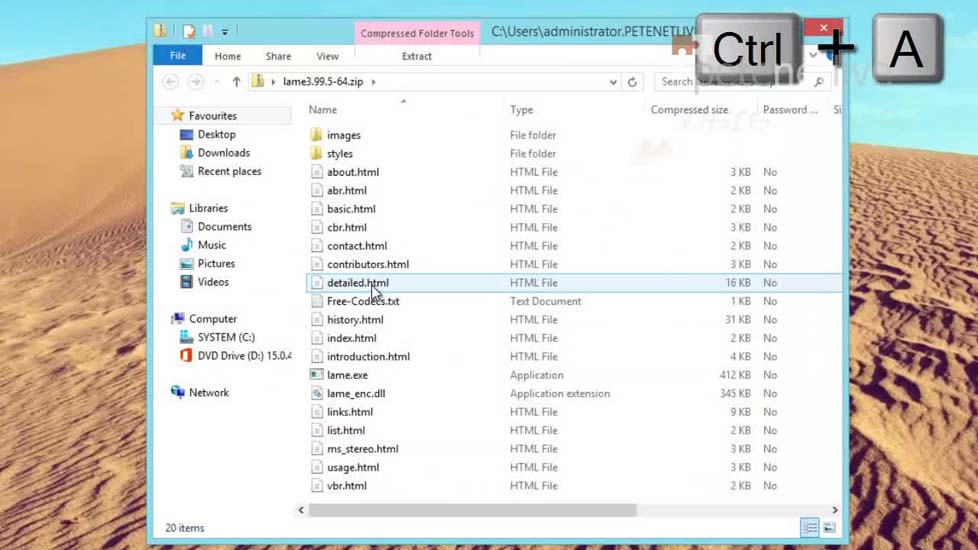Sort by Compressed size column header

pos(689,110)
